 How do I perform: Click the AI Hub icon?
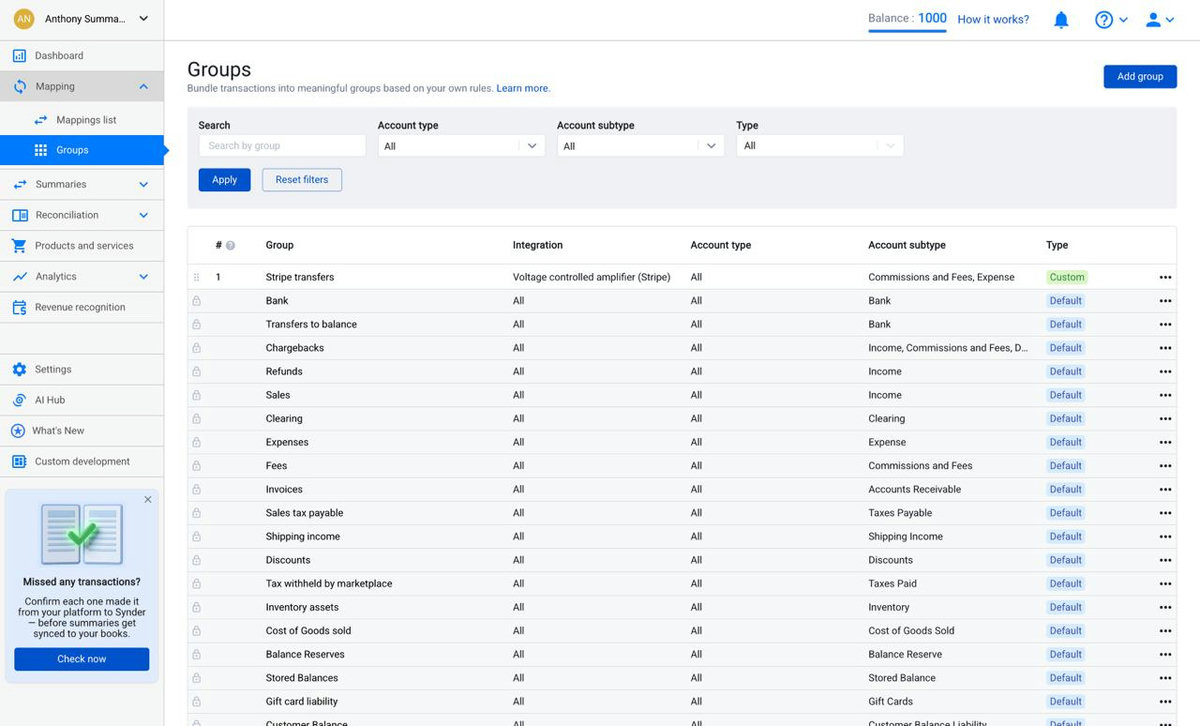[19, 400]
